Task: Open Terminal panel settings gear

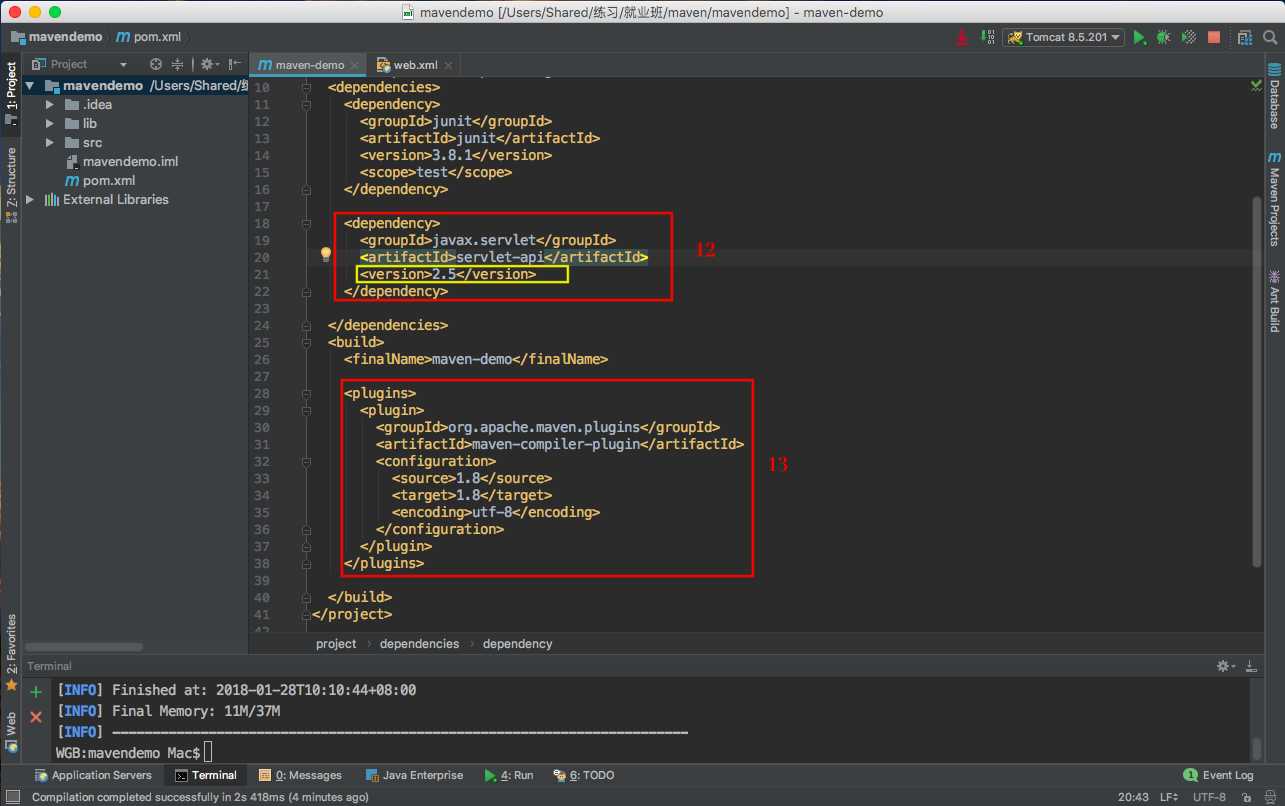Action: click(x=1224, y=666)
